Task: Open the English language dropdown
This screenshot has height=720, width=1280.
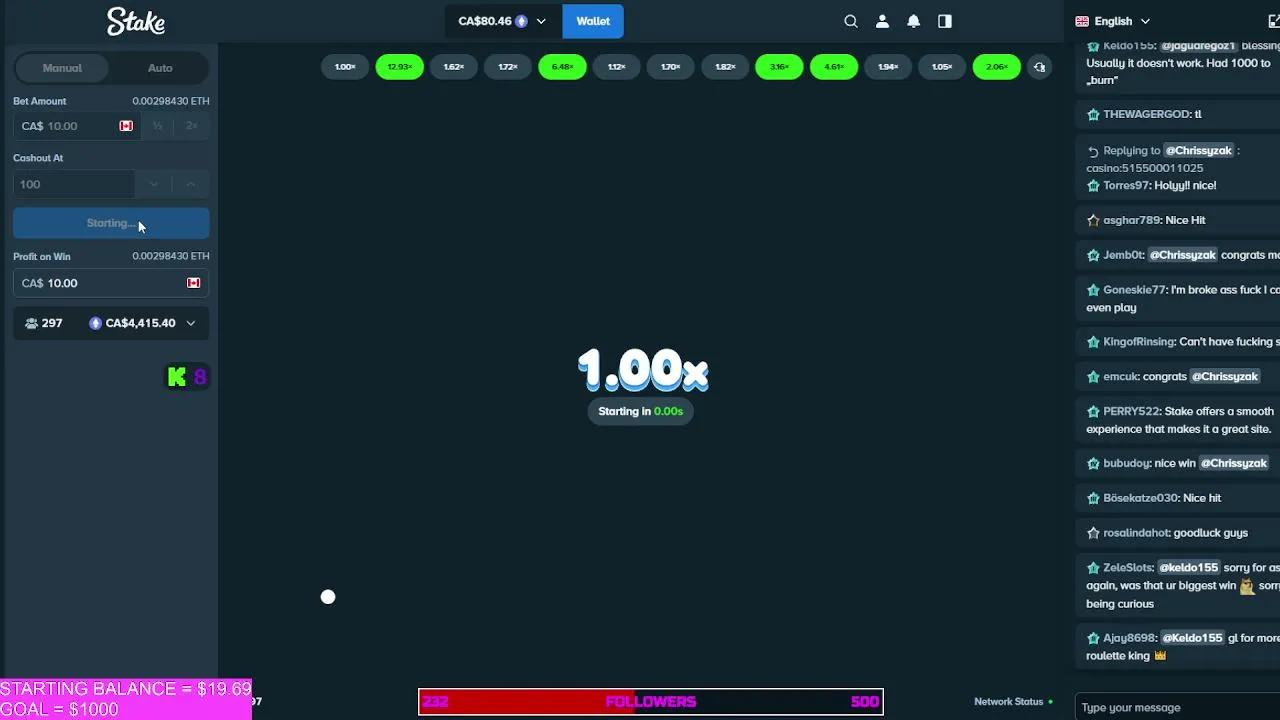Action: point(1113,21)
